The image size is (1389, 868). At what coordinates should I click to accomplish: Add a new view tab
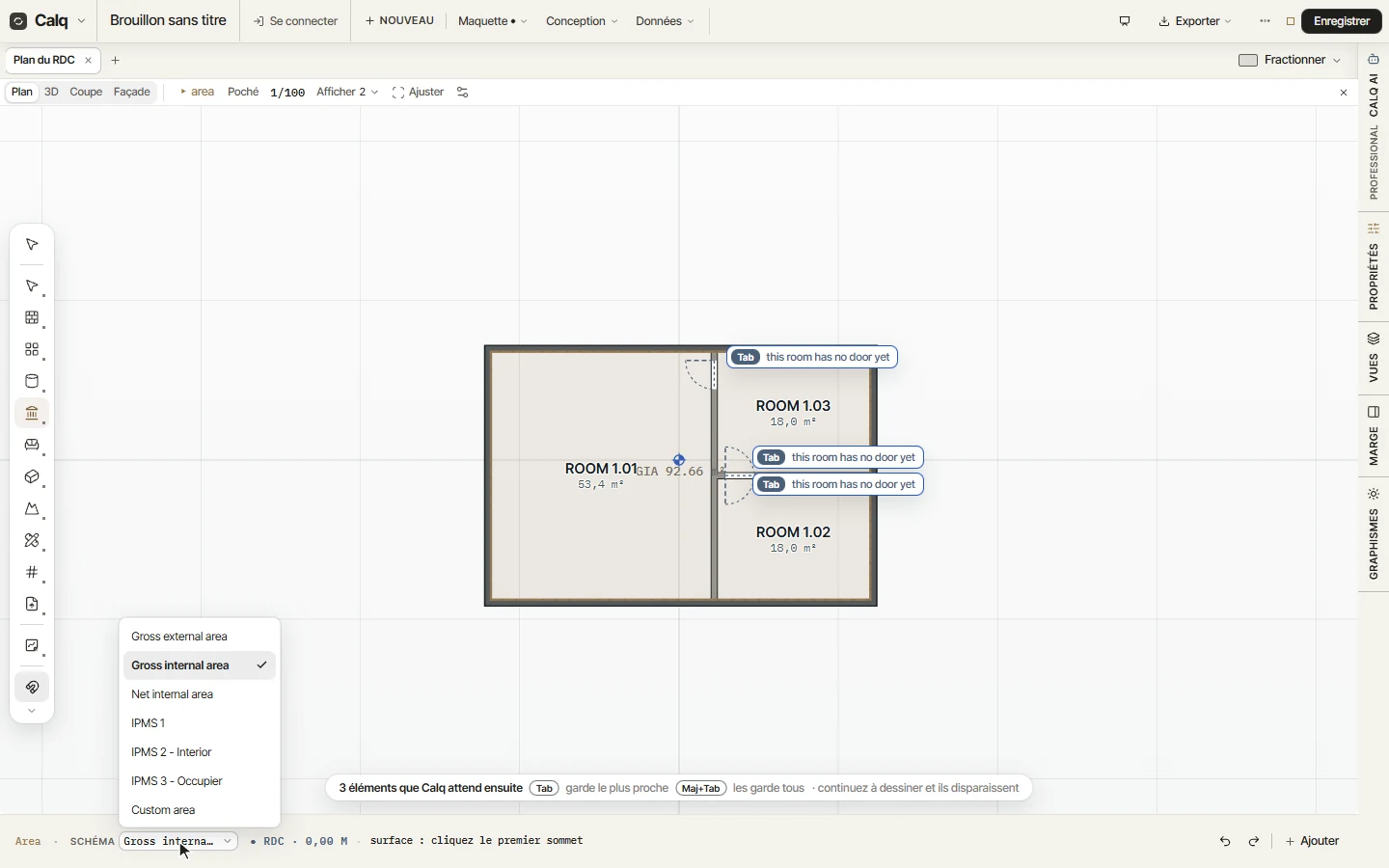click(116, 61)
